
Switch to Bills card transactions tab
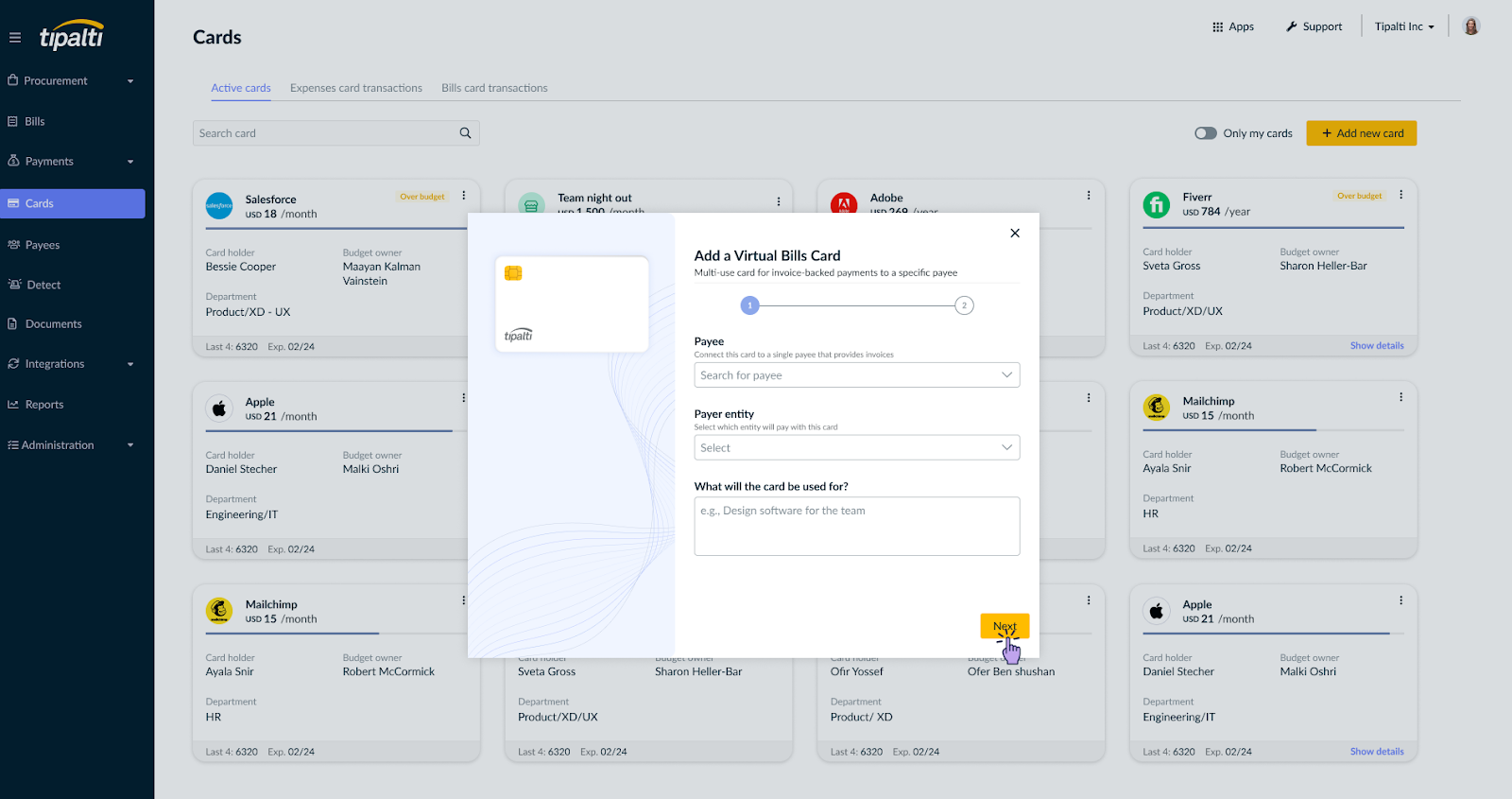(x=494, y=88)
